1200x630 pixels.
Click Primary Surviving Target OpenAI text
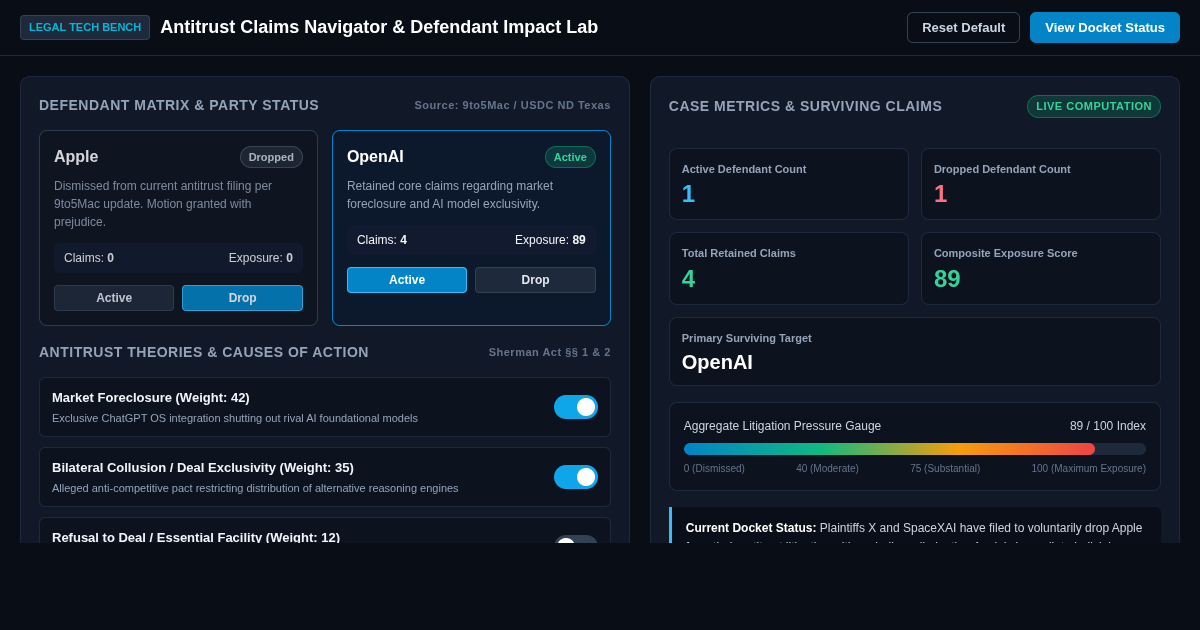click(x=717, y=362)
